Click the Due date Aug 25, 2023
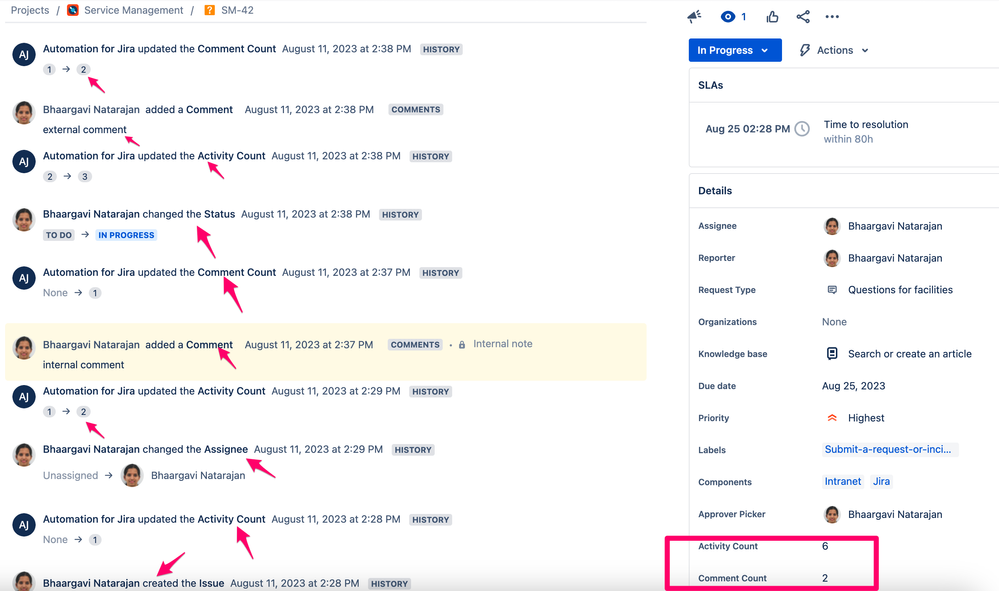The image size is (999, 591). pos(853,386)
